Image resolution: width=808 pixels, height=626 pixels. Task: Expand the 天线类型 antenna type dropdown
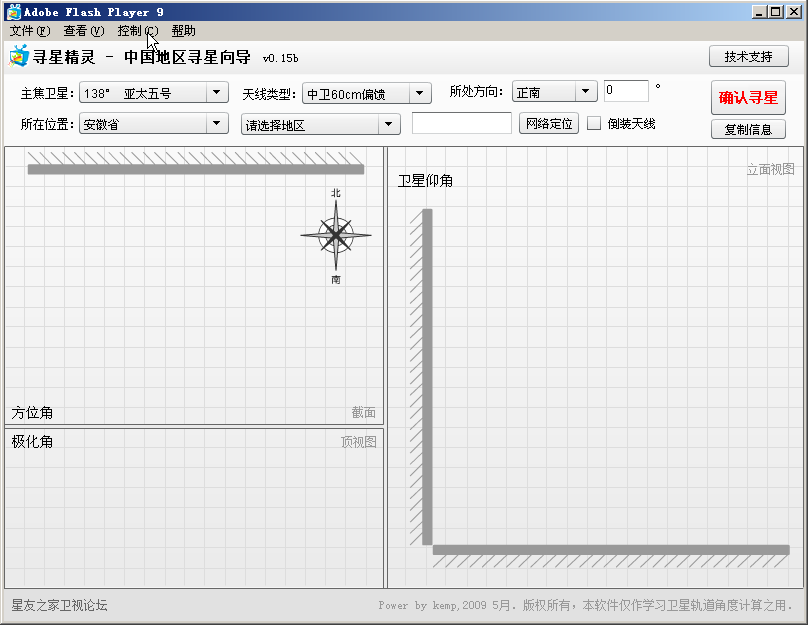point(420,92)
